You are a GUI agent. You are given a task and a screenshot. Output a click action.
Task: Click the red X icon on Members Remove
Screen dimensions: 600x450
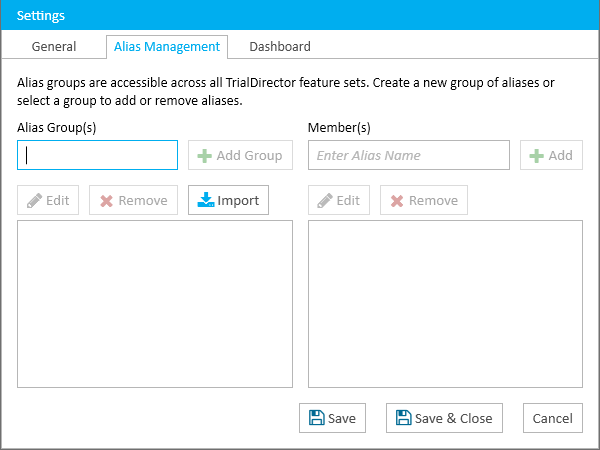pos(397,201)
